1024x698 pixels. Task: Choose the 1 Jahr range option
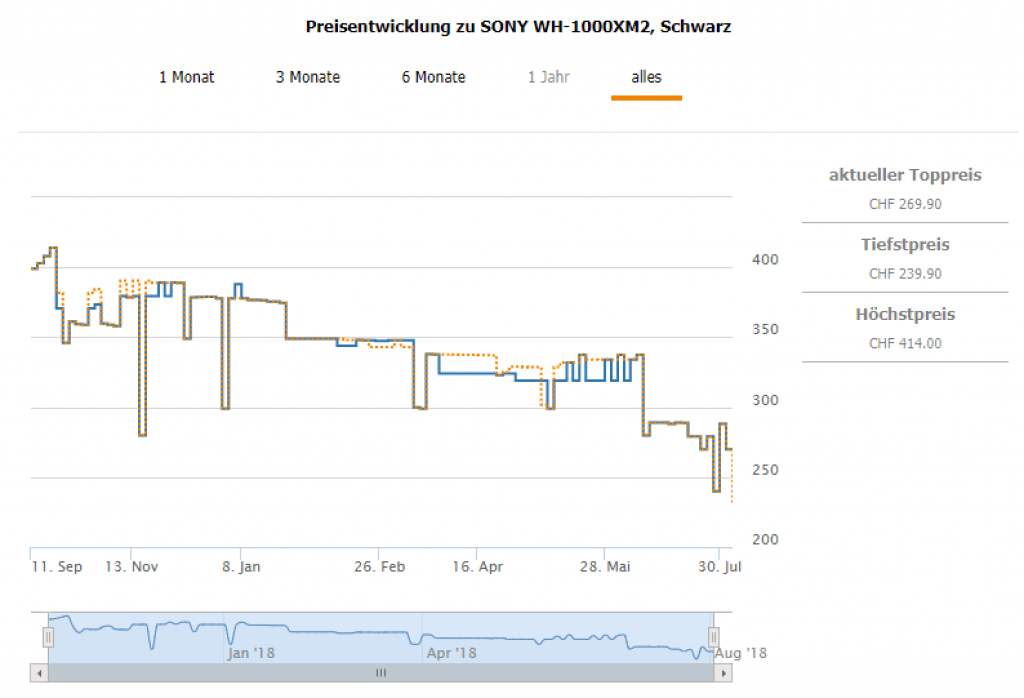[x=548, y=77]
